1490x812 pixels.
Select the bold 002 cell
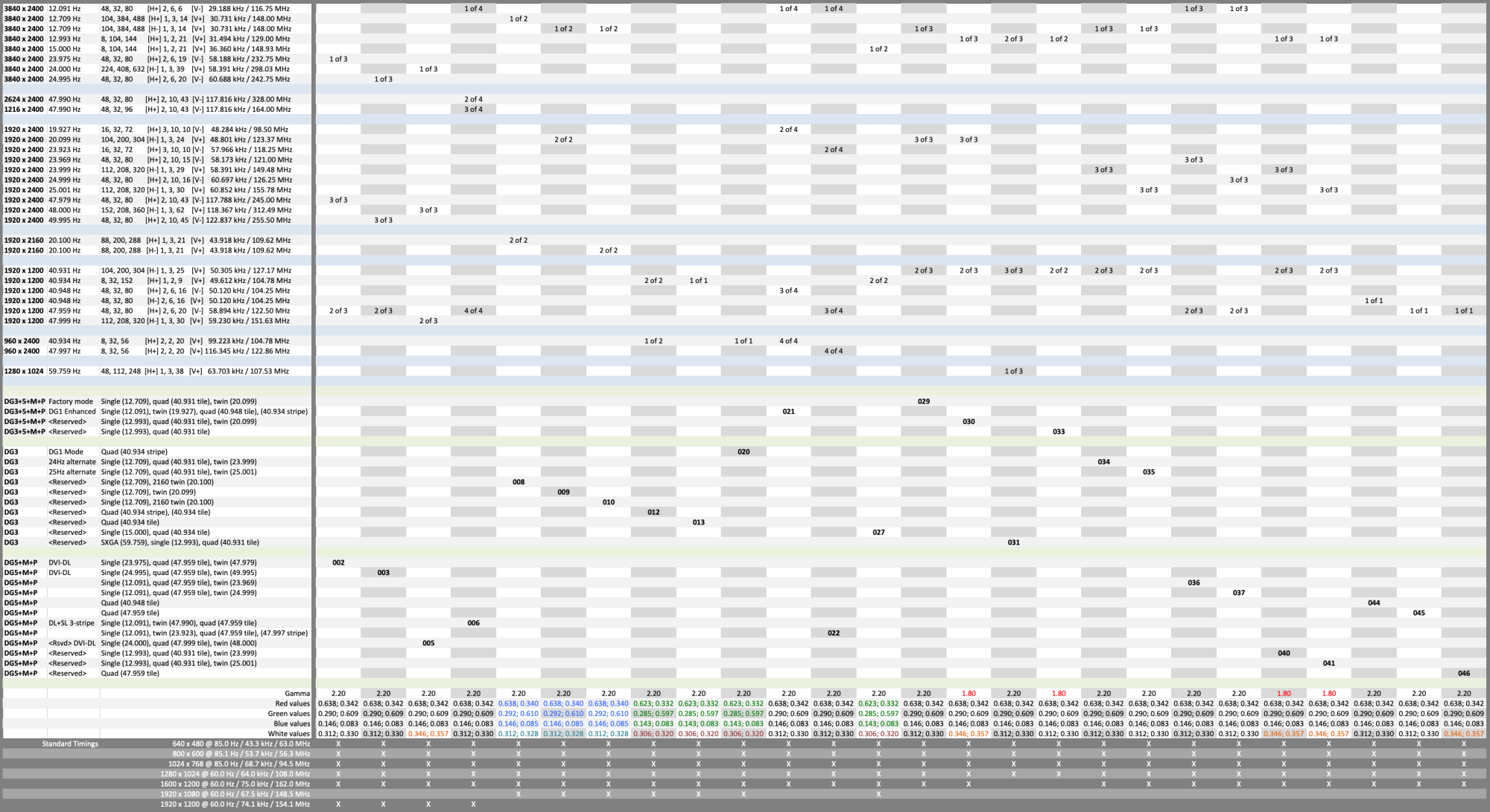pyautogui.click(x=338, y=562)
